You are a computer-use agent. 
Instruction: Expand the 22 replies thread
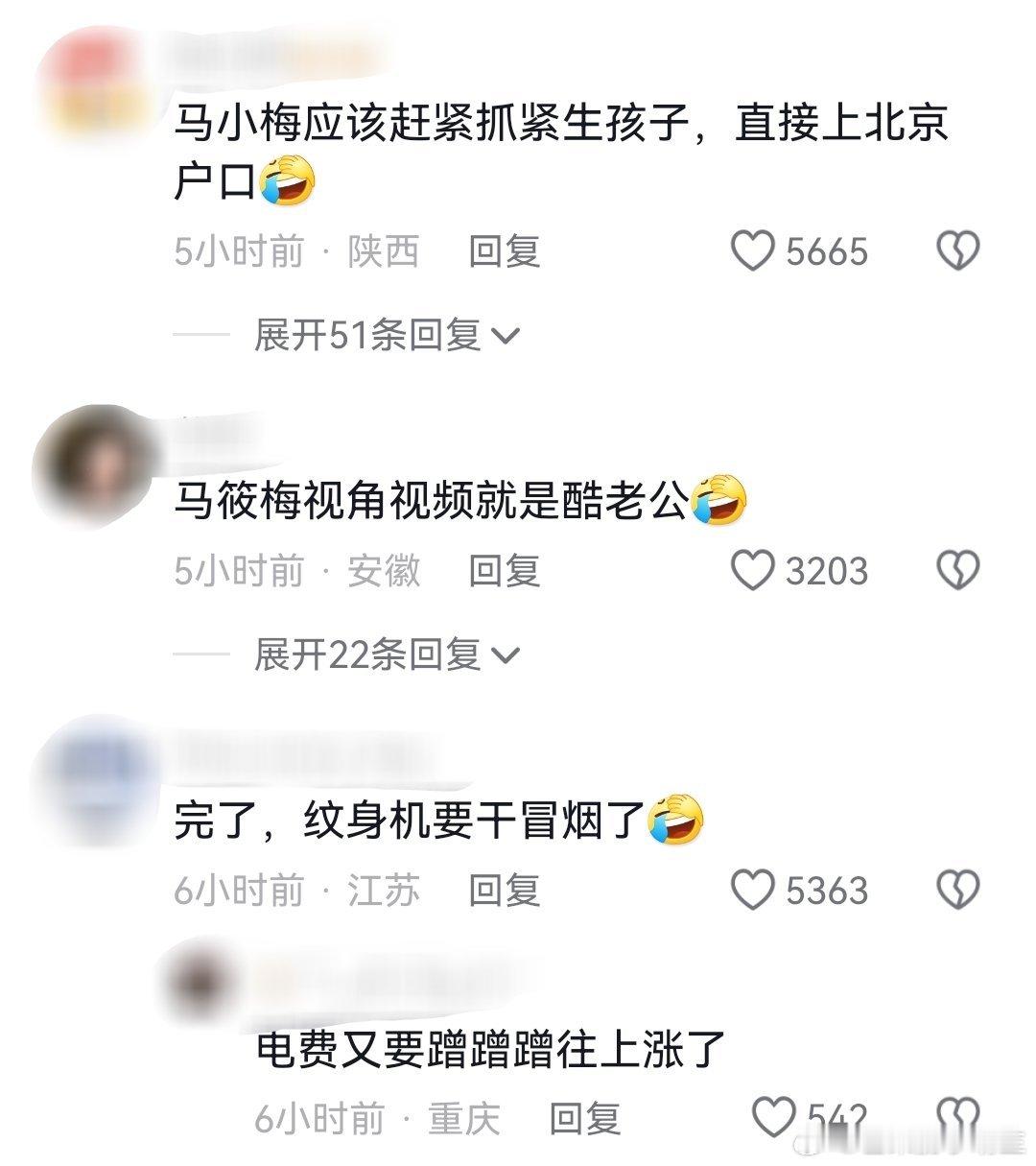click(386, 654)
